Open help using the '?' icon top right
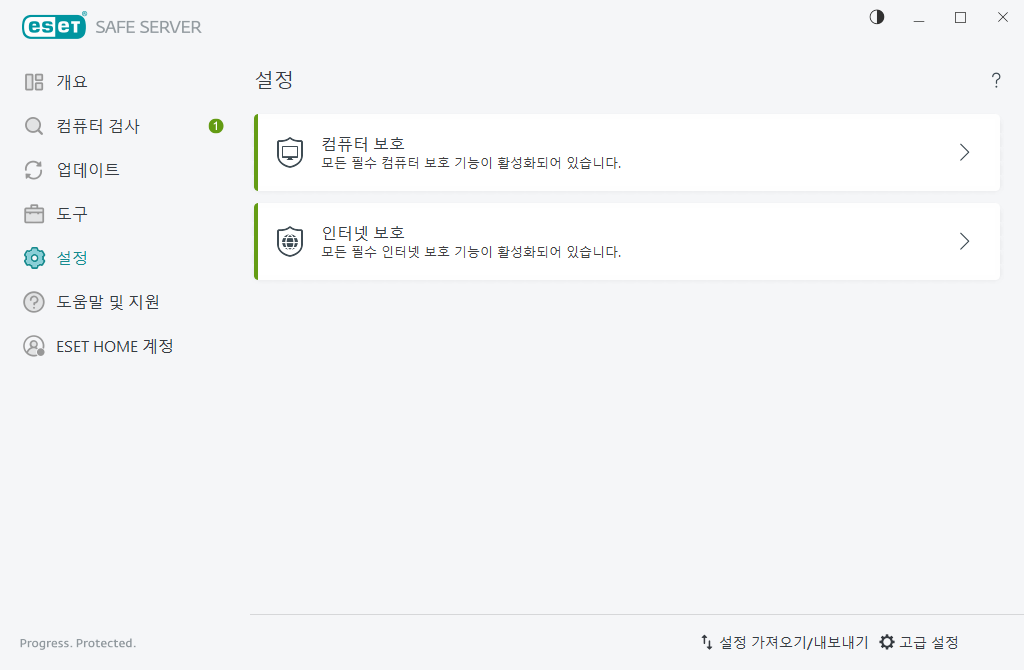1024x670 pixels. pyautogui.click(x=995, y=80)
